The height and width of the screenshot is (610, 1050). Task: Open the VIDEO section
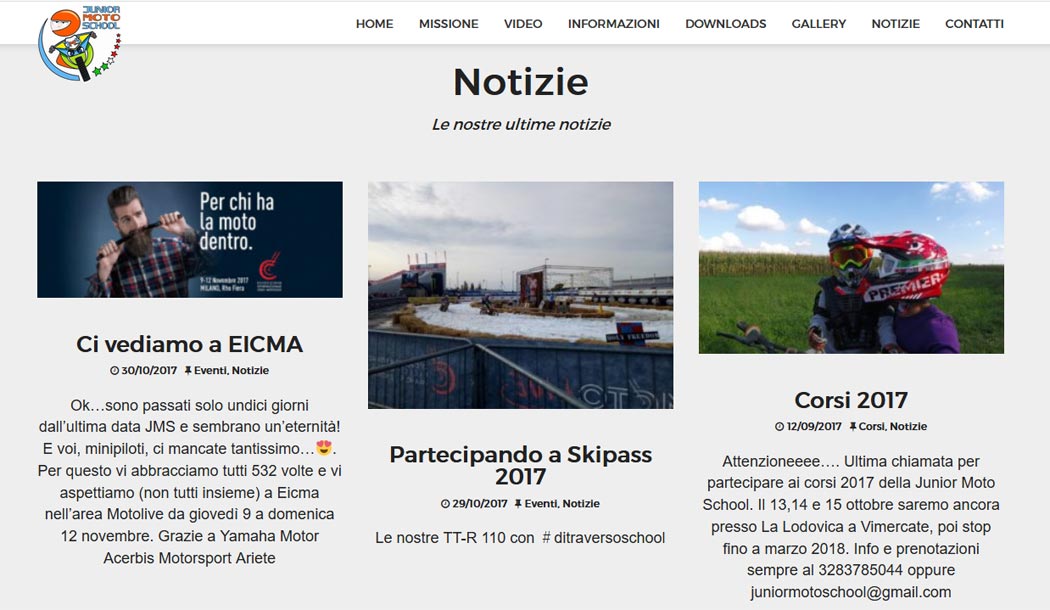click(x=523, y=24)
